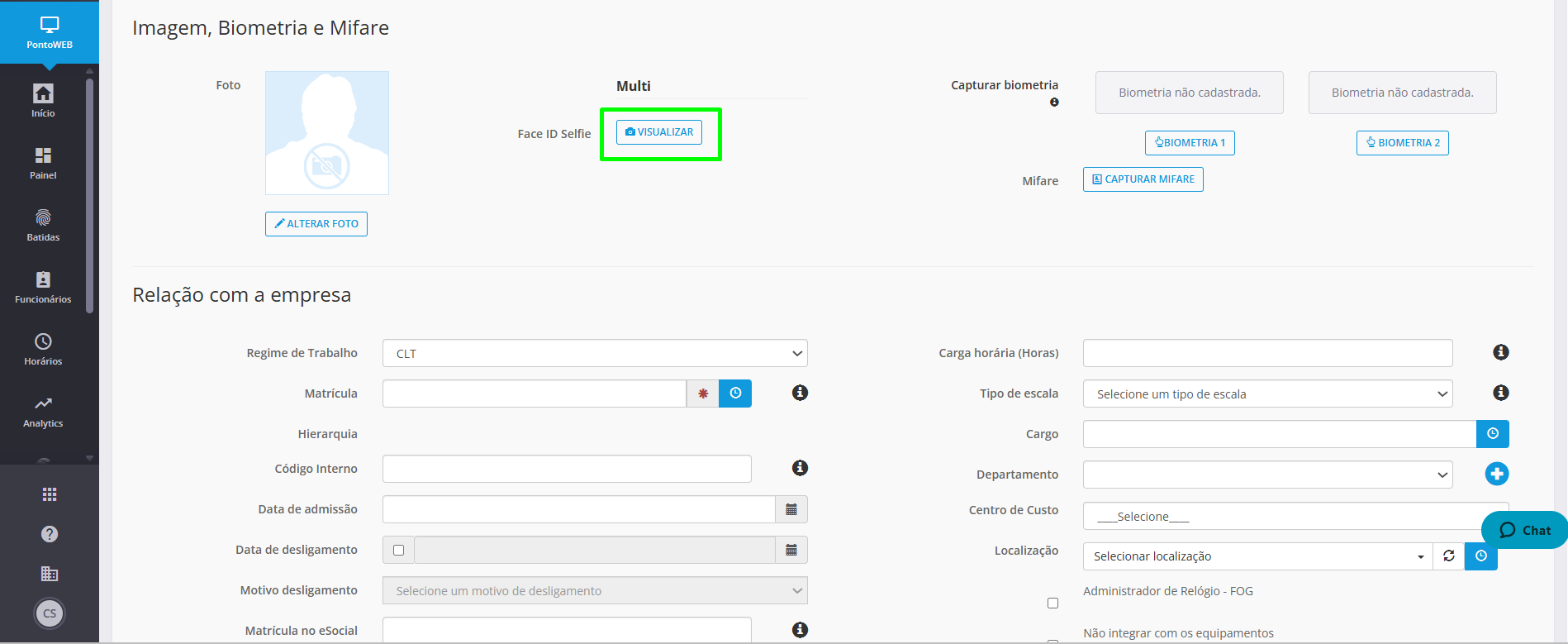Open the Departamento dropdown
1568x644 pixels.
point(1267,475)
